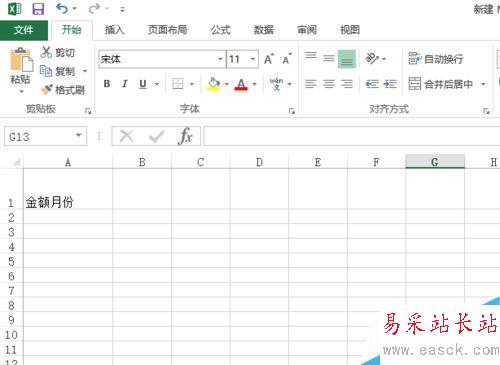The height and width of the screenshot is (365, 500).
Task: Toggle Underline formatting
Action: [143, 84]
